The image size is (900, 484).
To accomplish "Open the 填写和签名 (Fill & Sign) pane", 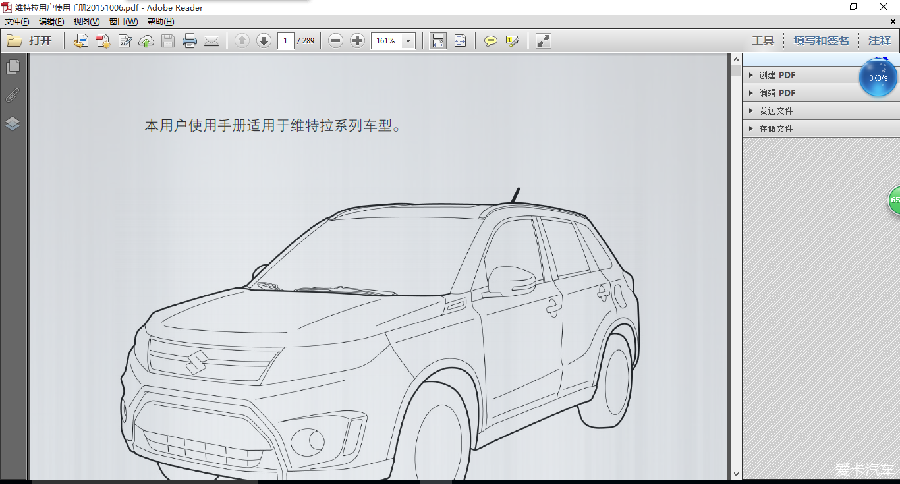I will click(821, 41).
